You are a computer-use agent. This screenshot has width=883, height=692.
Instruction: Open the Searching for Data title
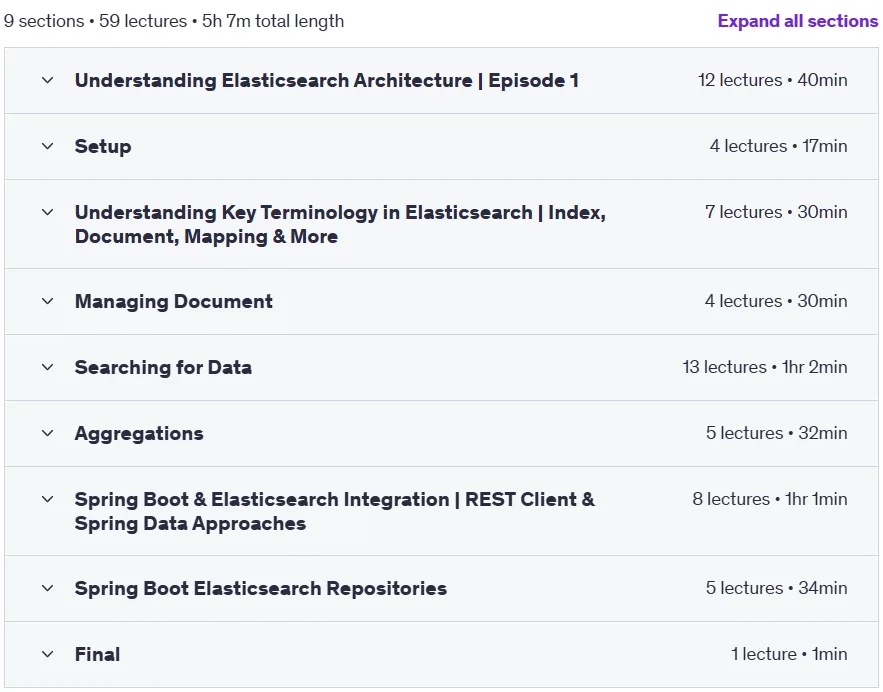click(163, 367)
